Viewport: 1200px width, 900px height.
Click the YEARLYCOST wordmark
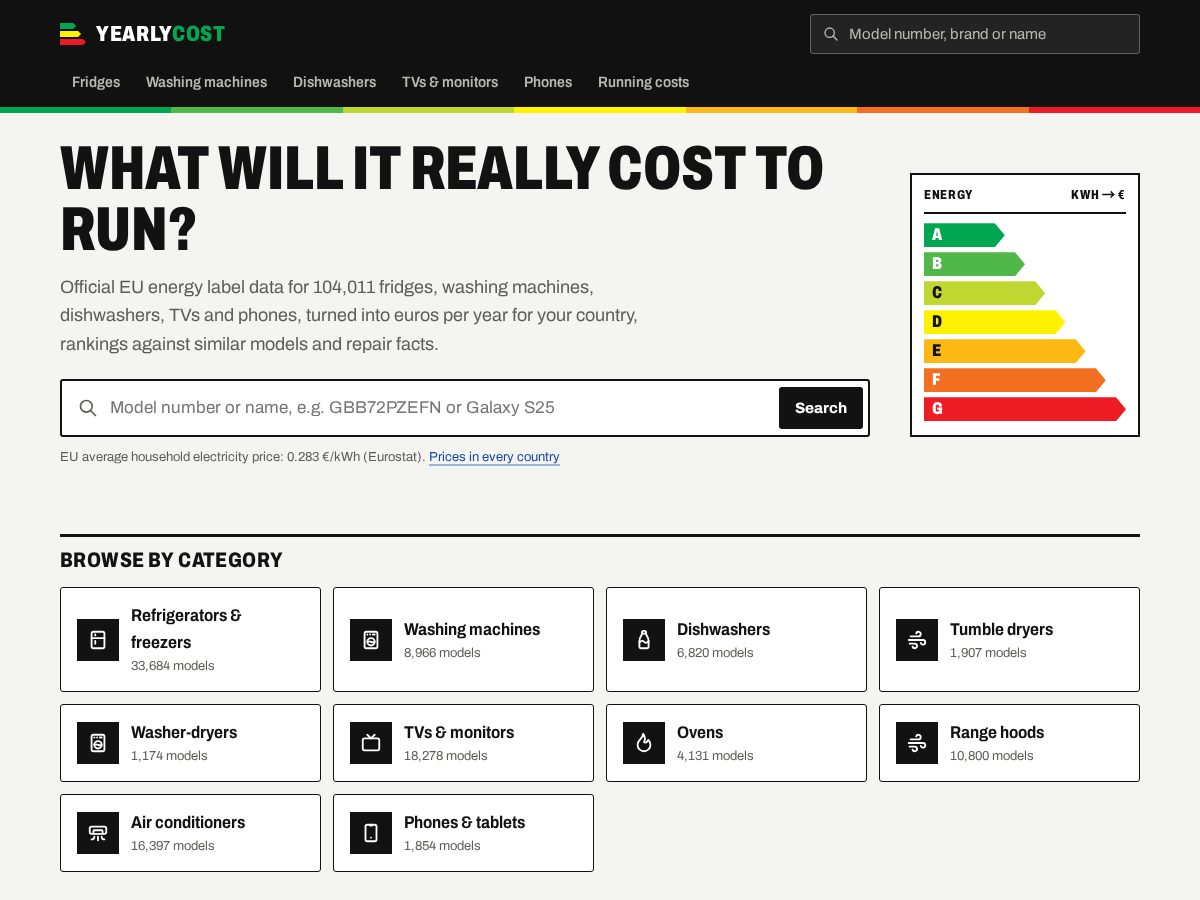click(160, 34)
